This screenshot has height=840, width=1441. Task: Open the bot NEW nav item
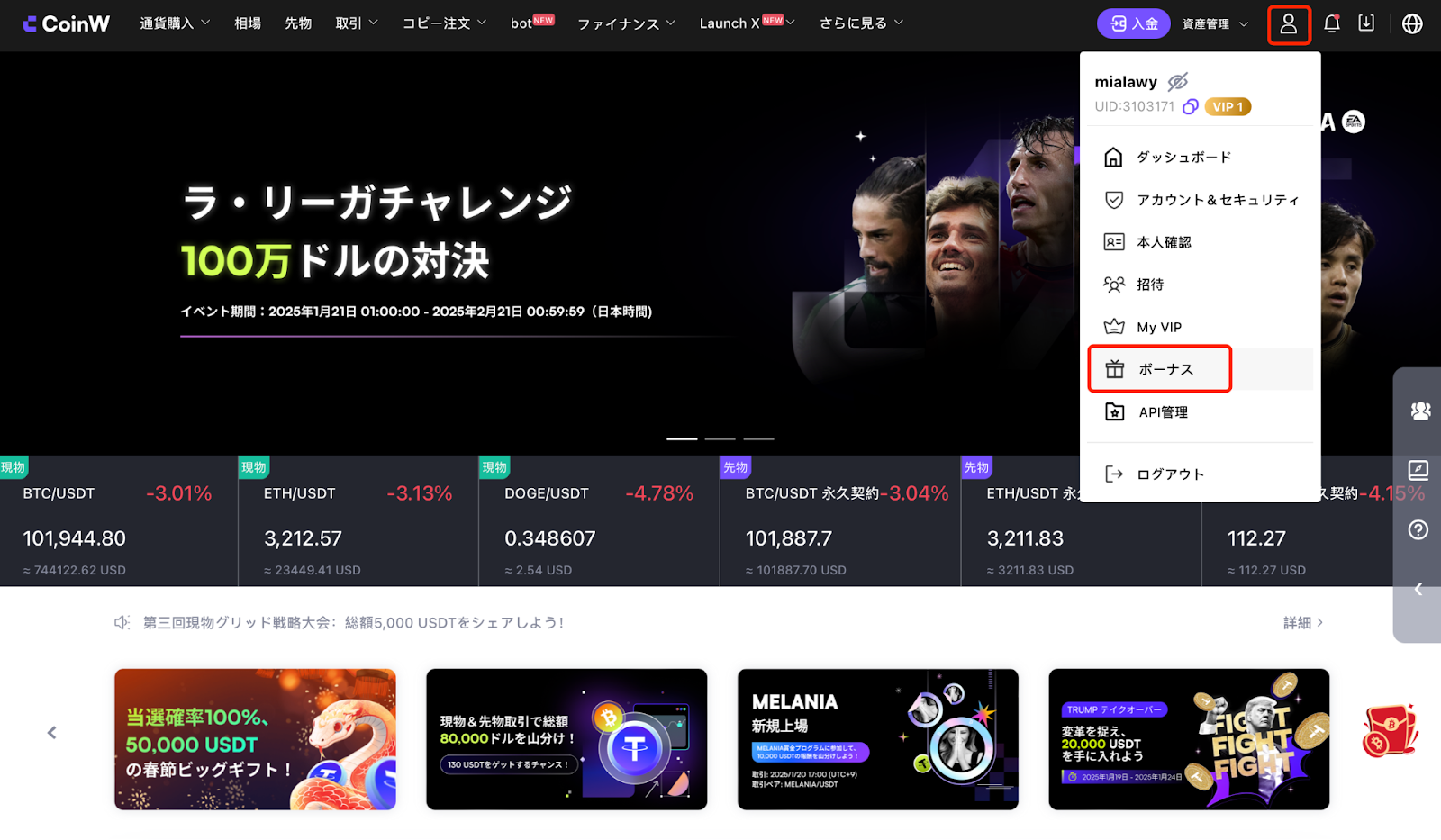point(532,23)
